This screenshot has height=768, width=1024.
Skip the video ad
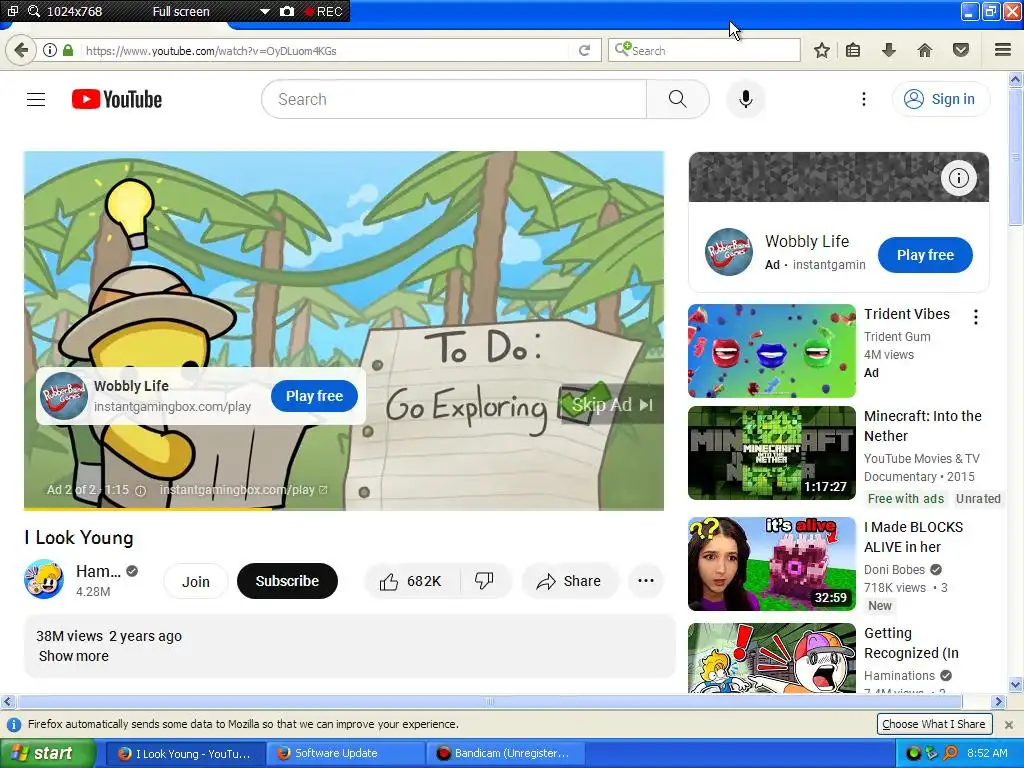pyautogui.click(x=611, y=405)
